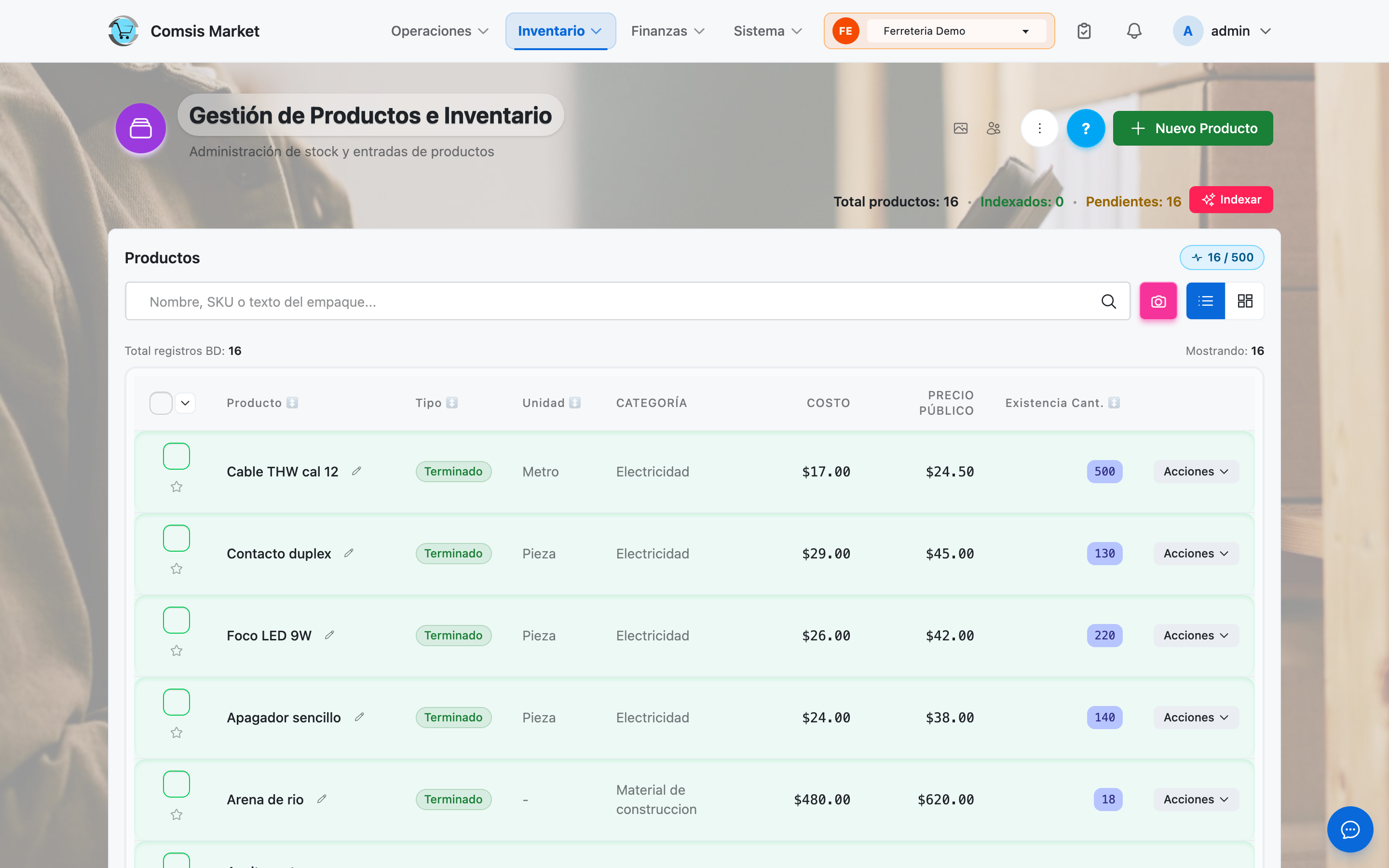Screen dimensions: 1389x868
Task: Open the admin user menu
Action: (1223, 31)
